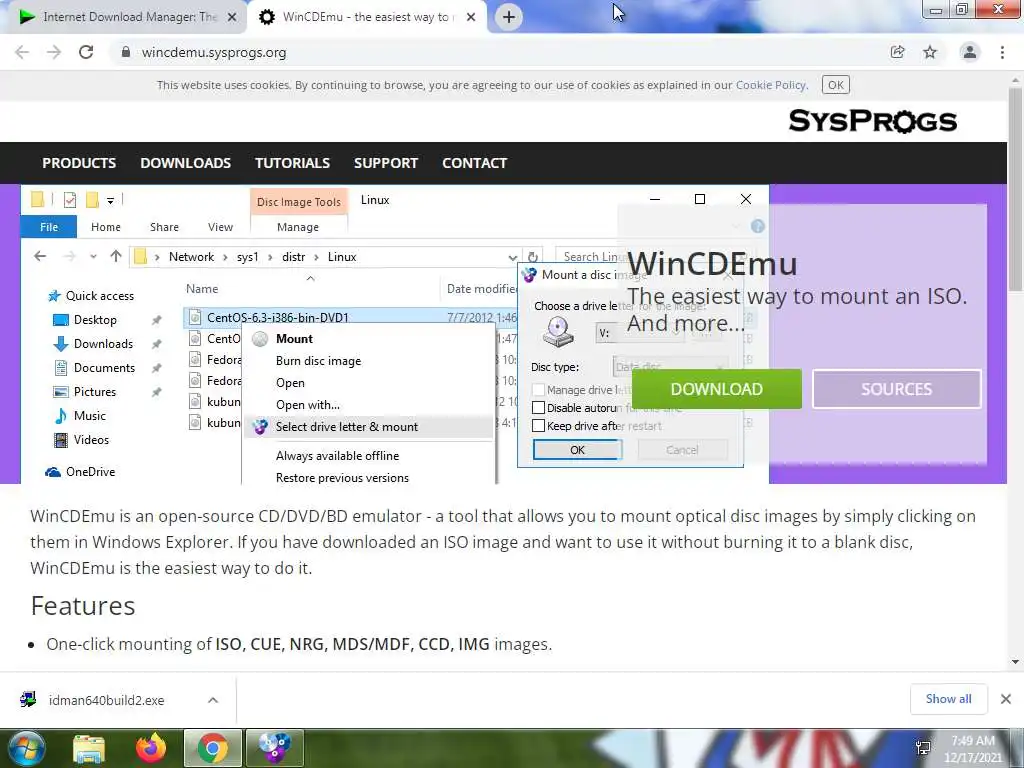Click the green DOWNLOAD button
1024x768 pixels.
[716, 389]
